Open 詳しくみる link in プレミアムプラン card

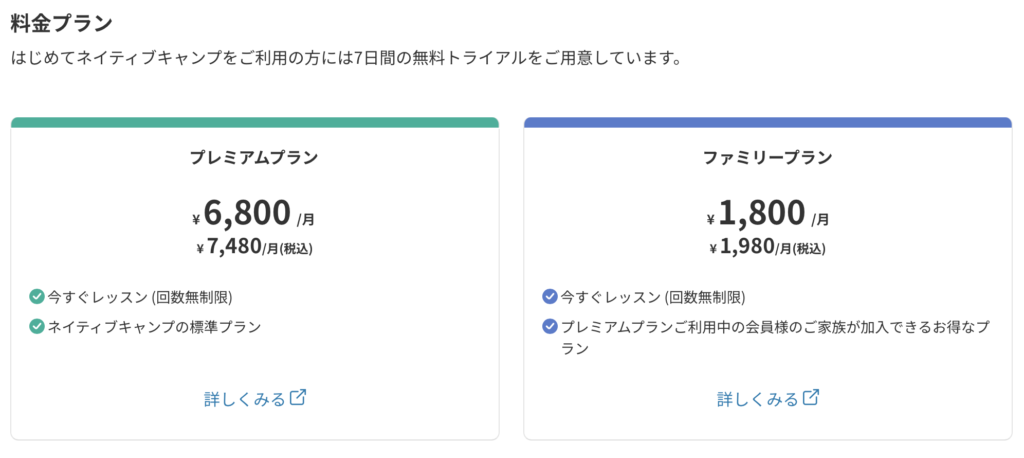tap(245, 398)
